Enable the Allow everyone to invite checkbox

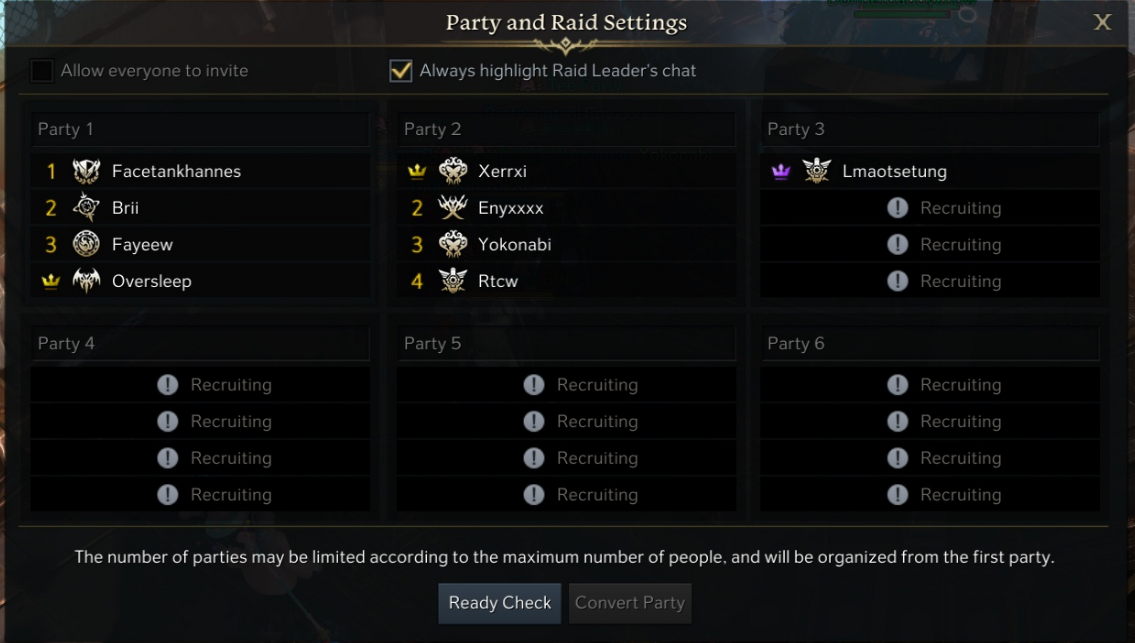tap(42, 71)
